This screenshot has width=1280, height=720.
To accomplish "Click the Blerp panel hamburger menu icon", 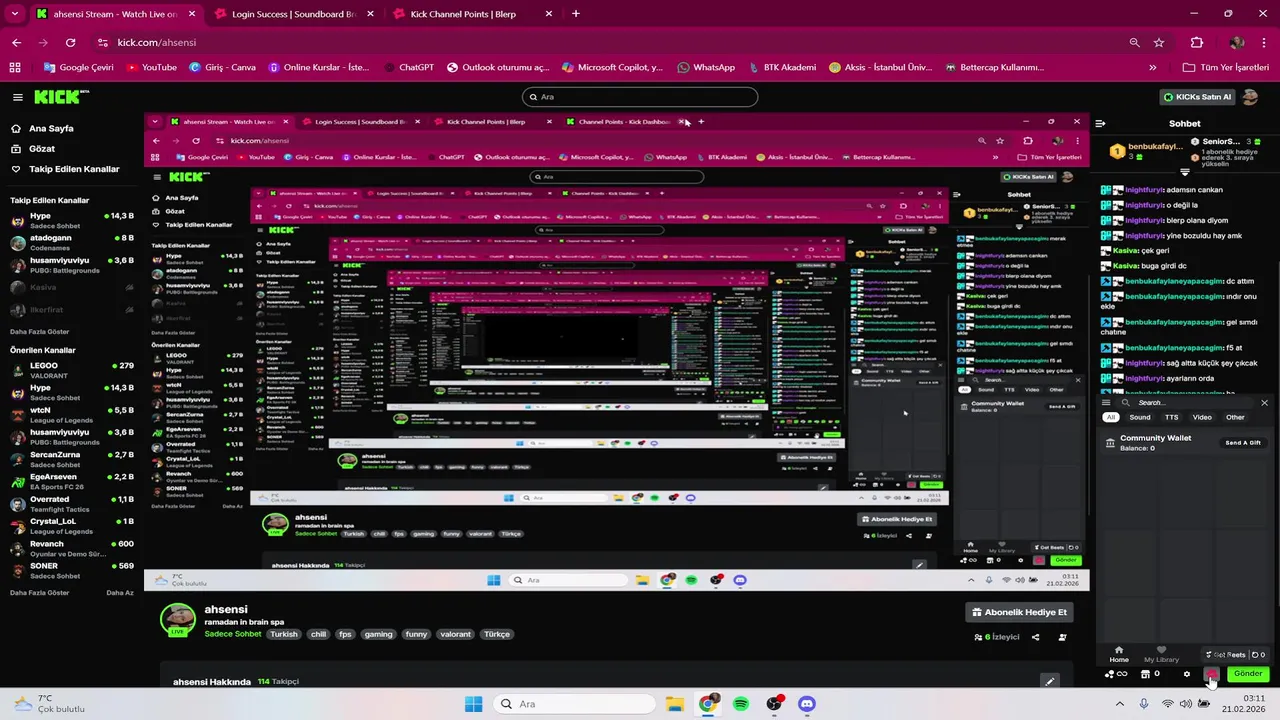I will 1106,403.
